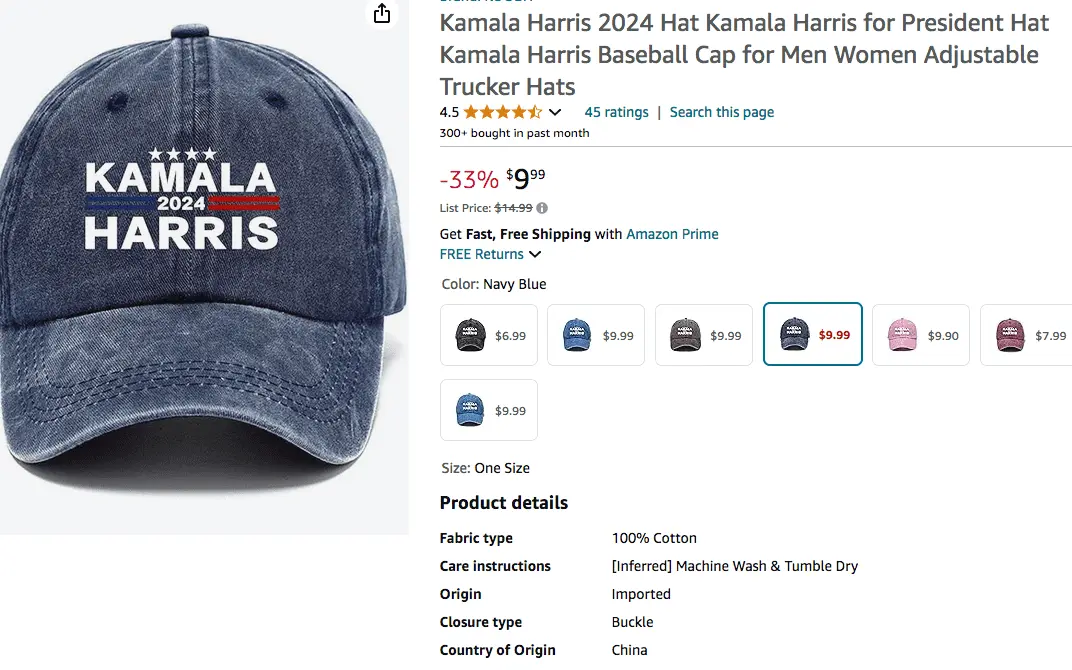
Task: Choose the pink hat priced $9.90
Action: pyautogui.click(x=920, y=335)
